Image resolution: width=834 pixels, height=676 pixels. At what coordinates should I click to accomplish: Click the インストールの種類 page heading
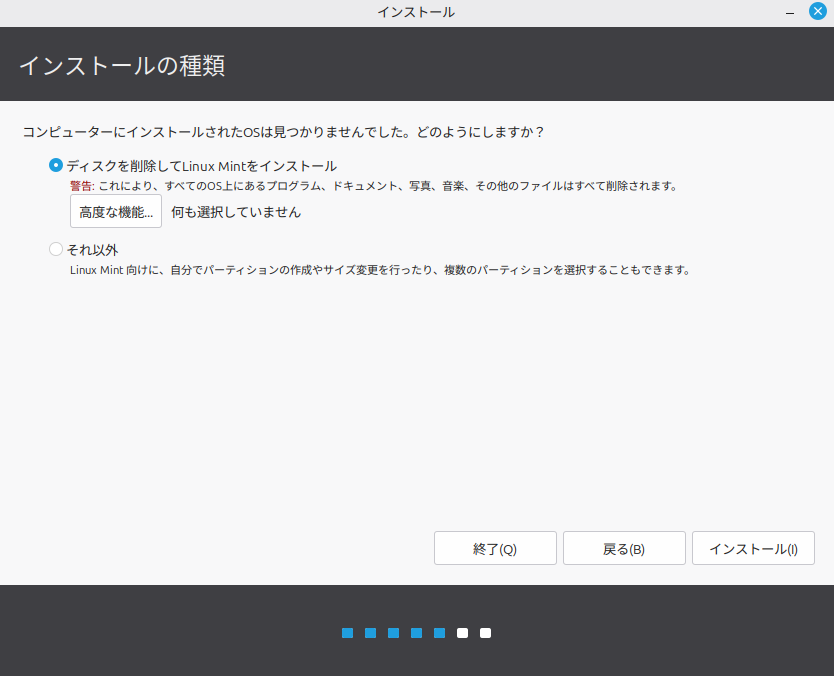pos(122,66)
